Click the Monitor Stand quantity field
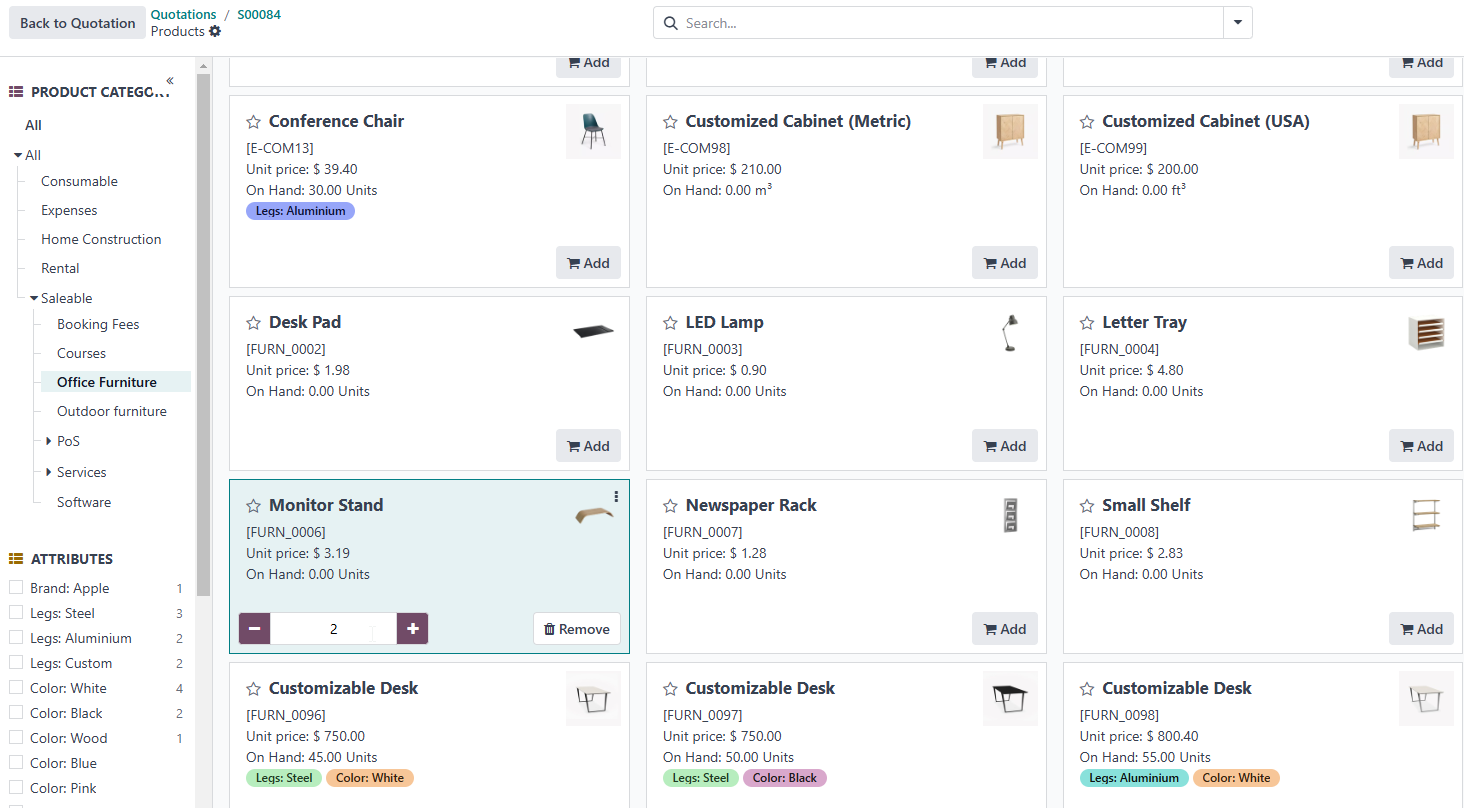Image resolution: width=1464 pixels, height=808 pixels. 333,629
